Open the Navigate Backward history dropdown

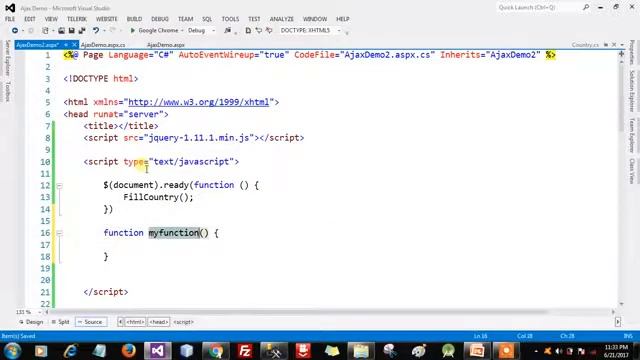[x=23, y=31]
